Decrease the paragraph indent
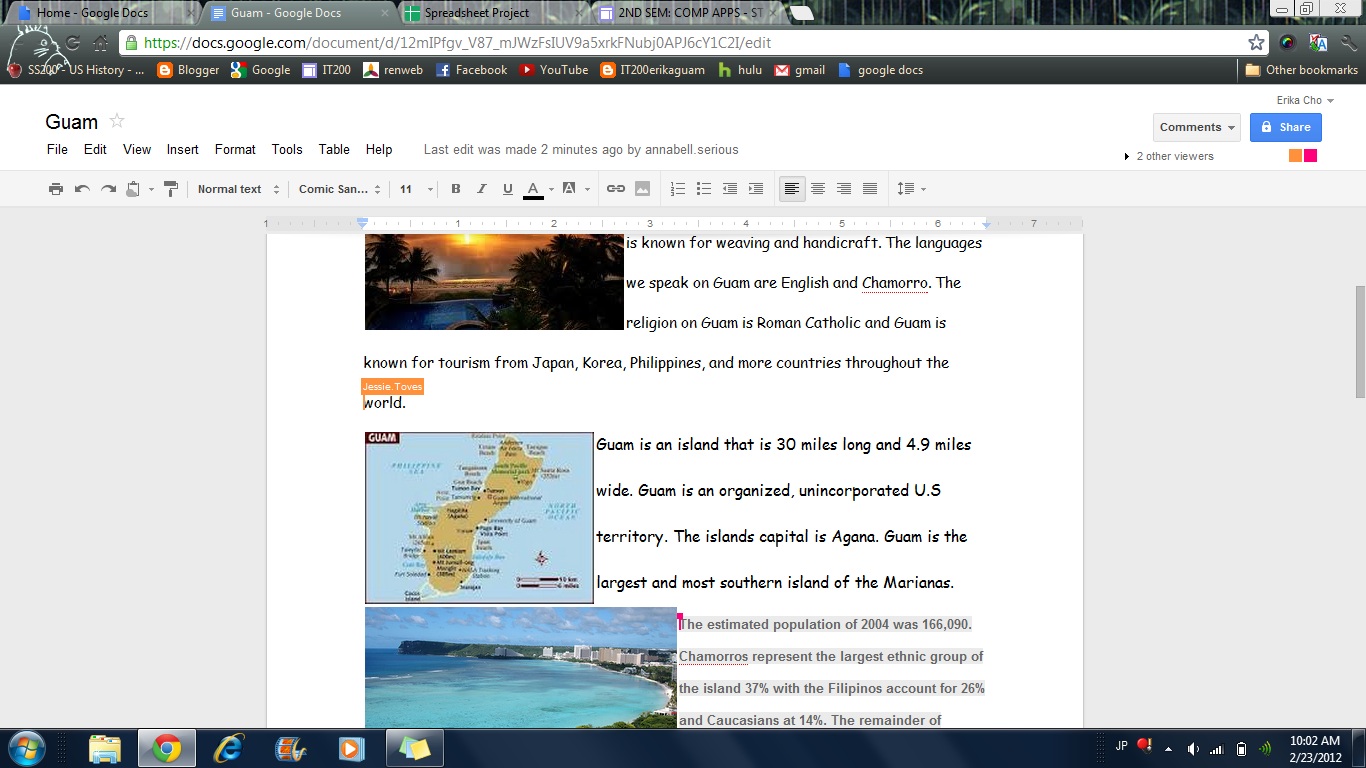 click(x=730, y=189)
